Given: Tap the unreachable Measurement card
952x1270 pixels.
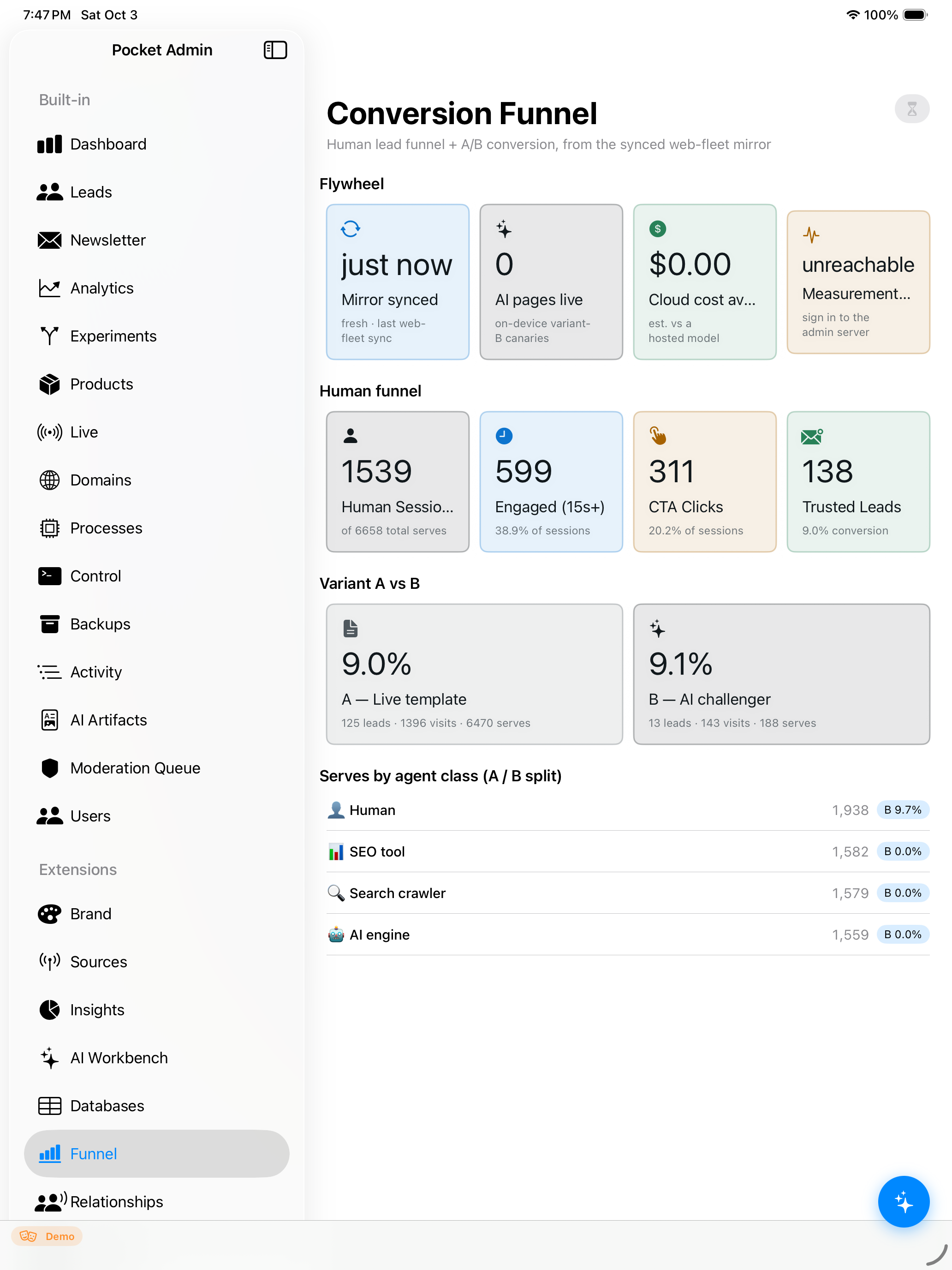Looking at the screenshot, I should click(858, 282).
